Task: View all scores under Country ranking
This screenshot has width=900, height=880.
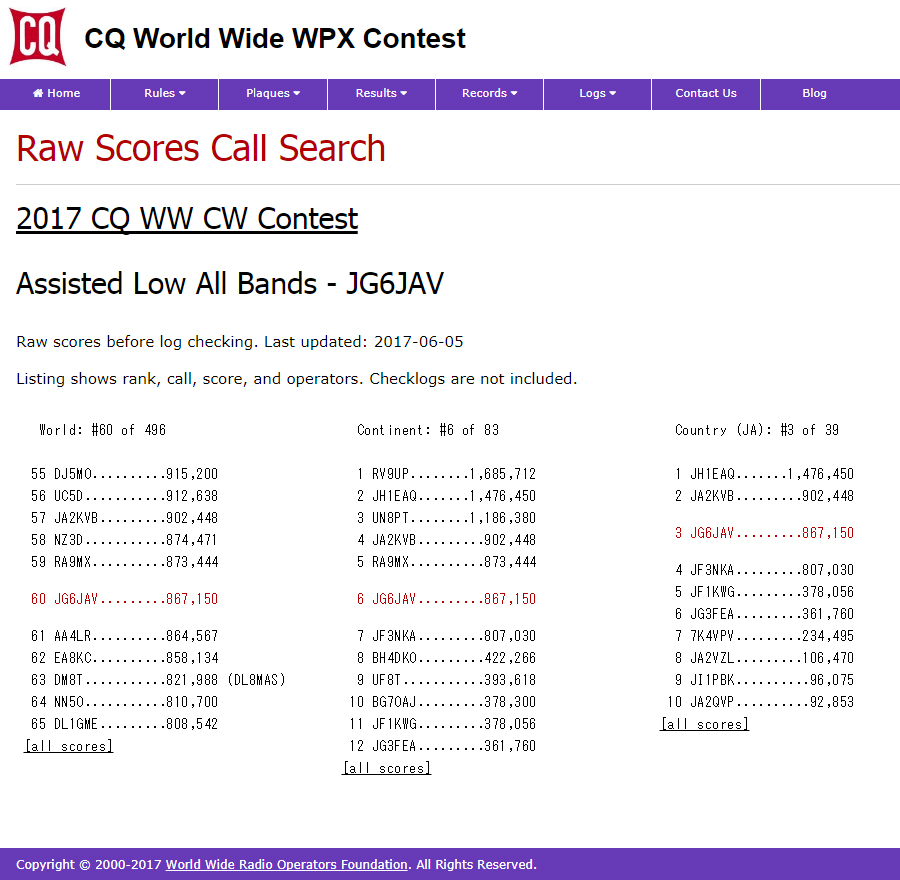Action: point(704,724)
